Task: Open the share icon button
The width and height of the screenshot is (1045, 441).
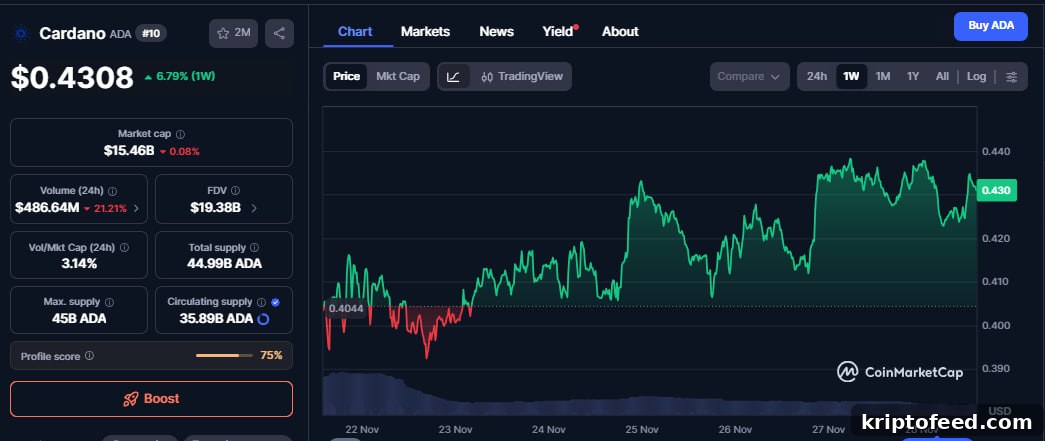Action: 279,33
